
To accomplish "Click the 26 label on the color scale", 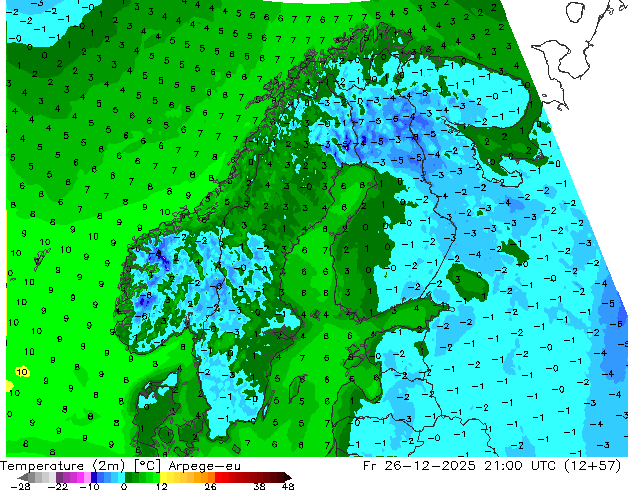I will (210, 486).
